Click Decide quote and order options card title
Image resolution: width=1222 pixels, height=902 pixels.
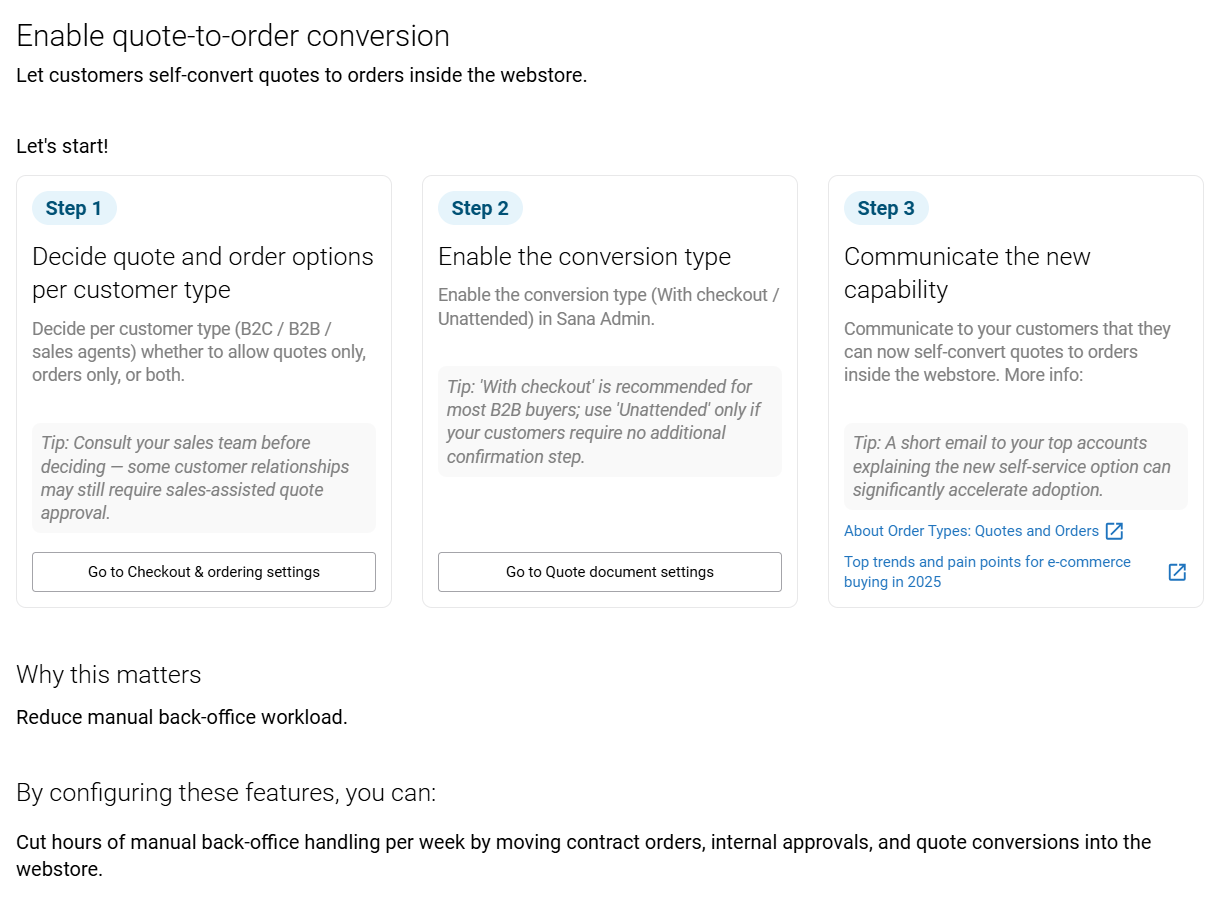coord(203,273)
